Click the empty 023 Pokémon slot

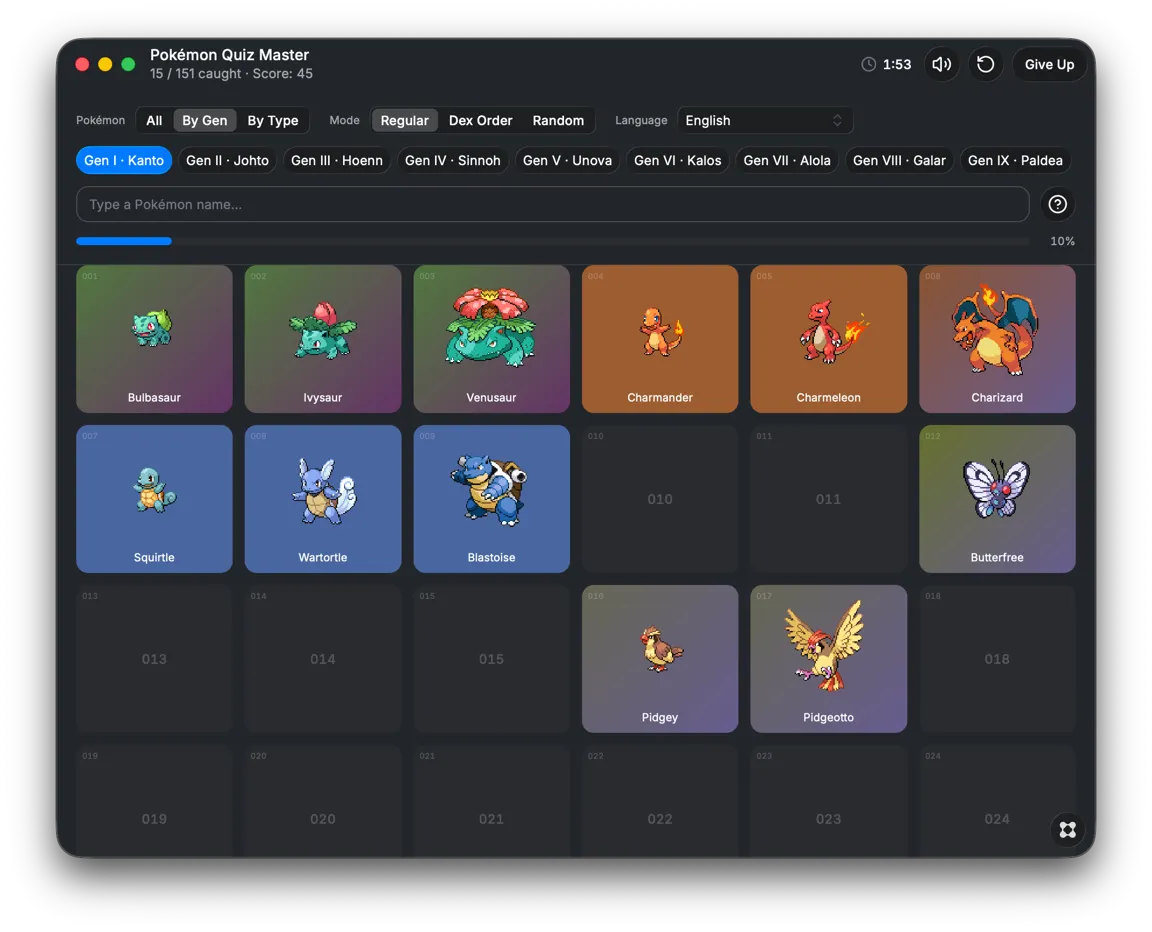[x=828, y=801]
